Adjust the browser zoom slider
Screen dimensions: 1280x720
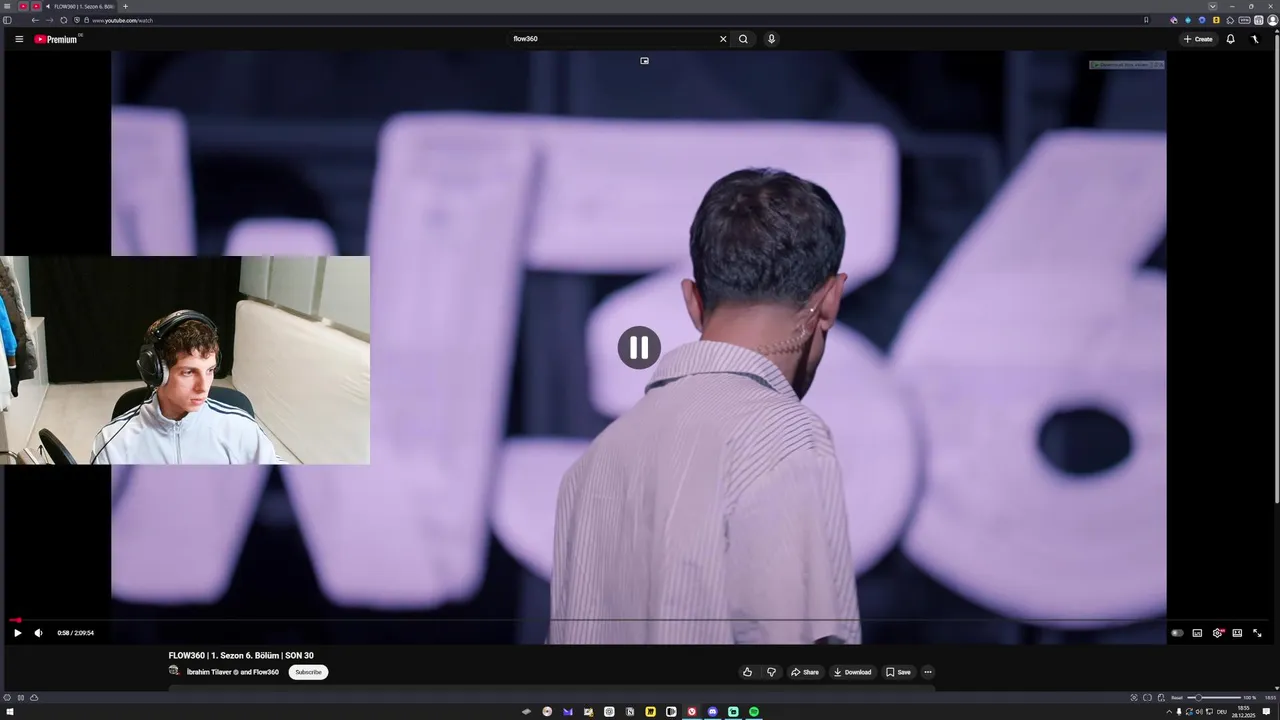click(x=1214, y=697)
